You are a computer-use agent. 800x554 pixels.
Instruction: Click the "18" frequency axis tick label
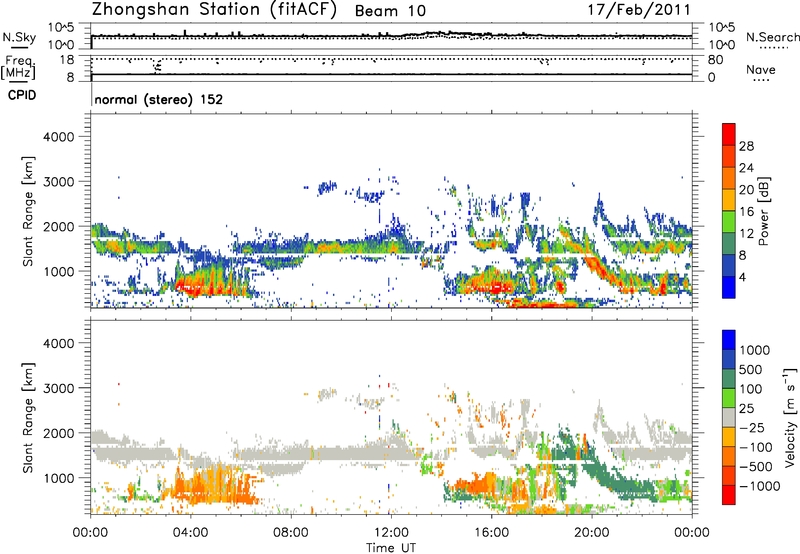tap(67, 60)
